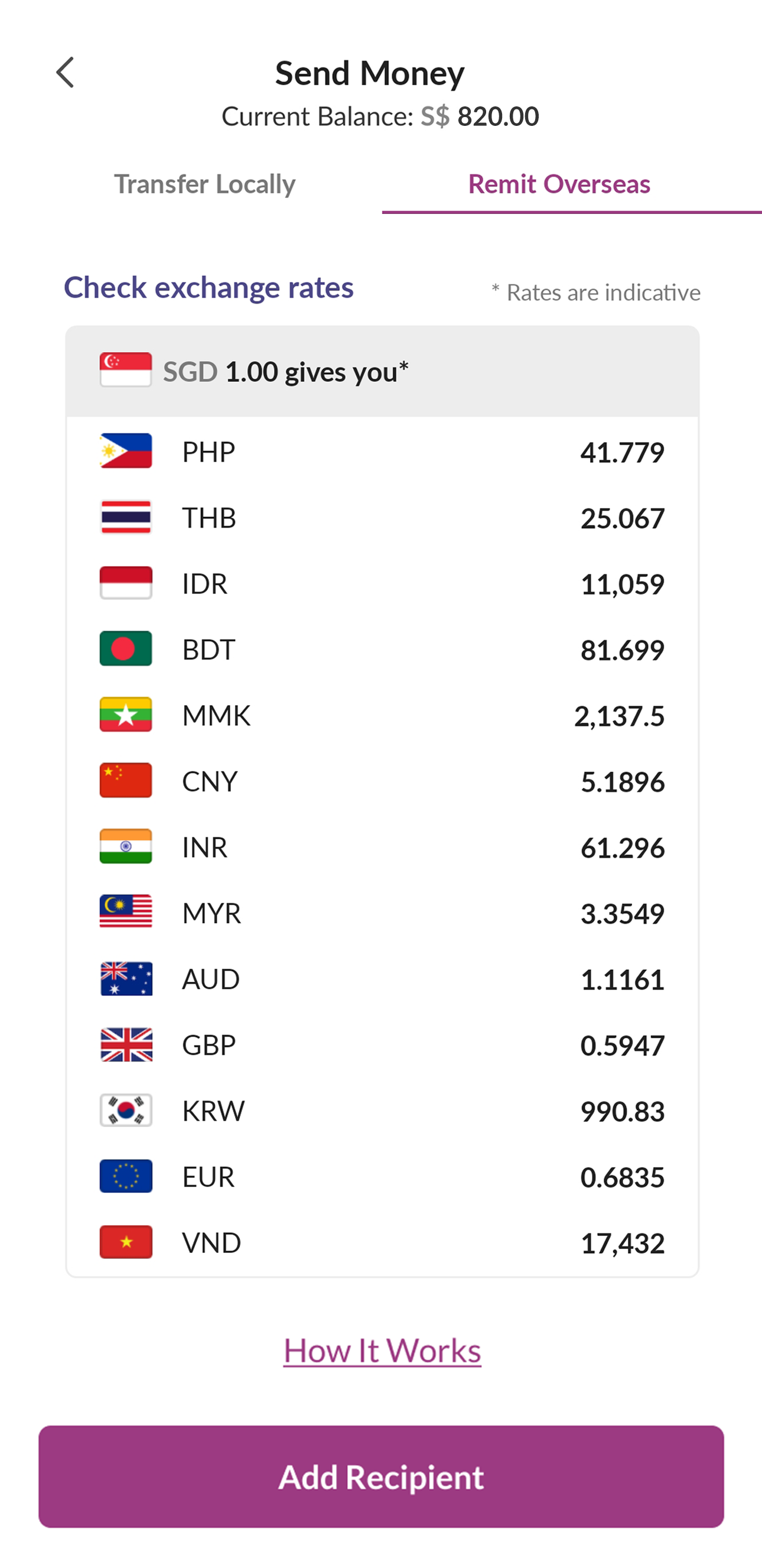Screen dimensions: 762x1568
Task: Choose the MYR currency label
Action: pos(211,913)
